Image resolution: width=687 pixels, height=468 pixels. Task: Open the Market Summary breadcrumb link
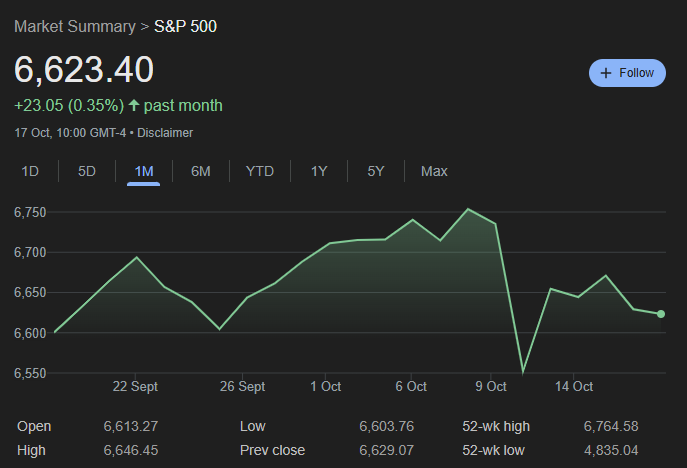pos(75,27)
